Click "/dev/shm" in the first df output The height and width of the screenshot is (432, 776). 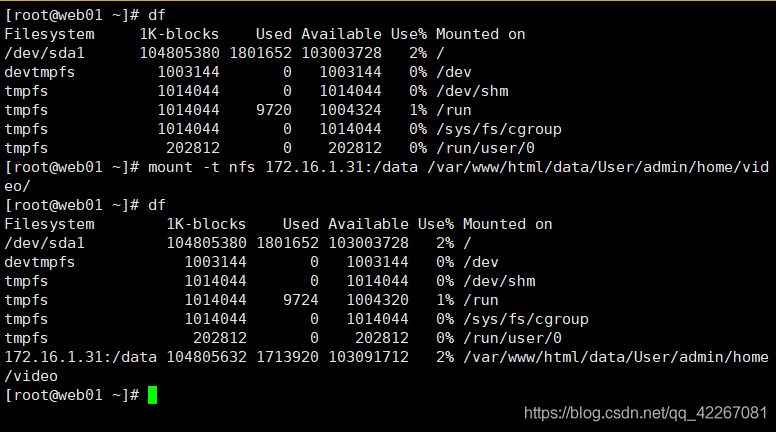[x=472, y=91]
